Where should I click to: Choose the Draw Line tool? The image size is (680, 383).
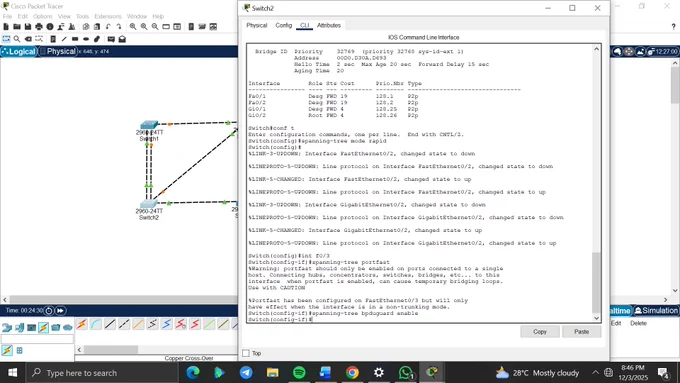point(64,39)
